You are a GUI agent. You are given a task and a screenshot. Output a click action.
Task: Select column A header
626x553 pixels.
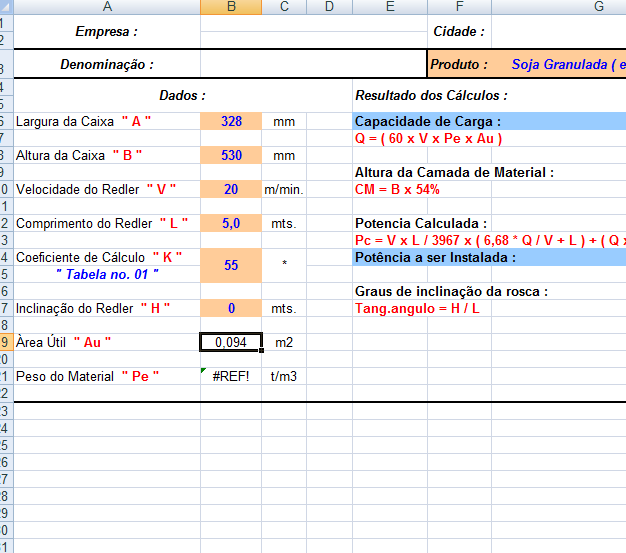pos(107,7)
